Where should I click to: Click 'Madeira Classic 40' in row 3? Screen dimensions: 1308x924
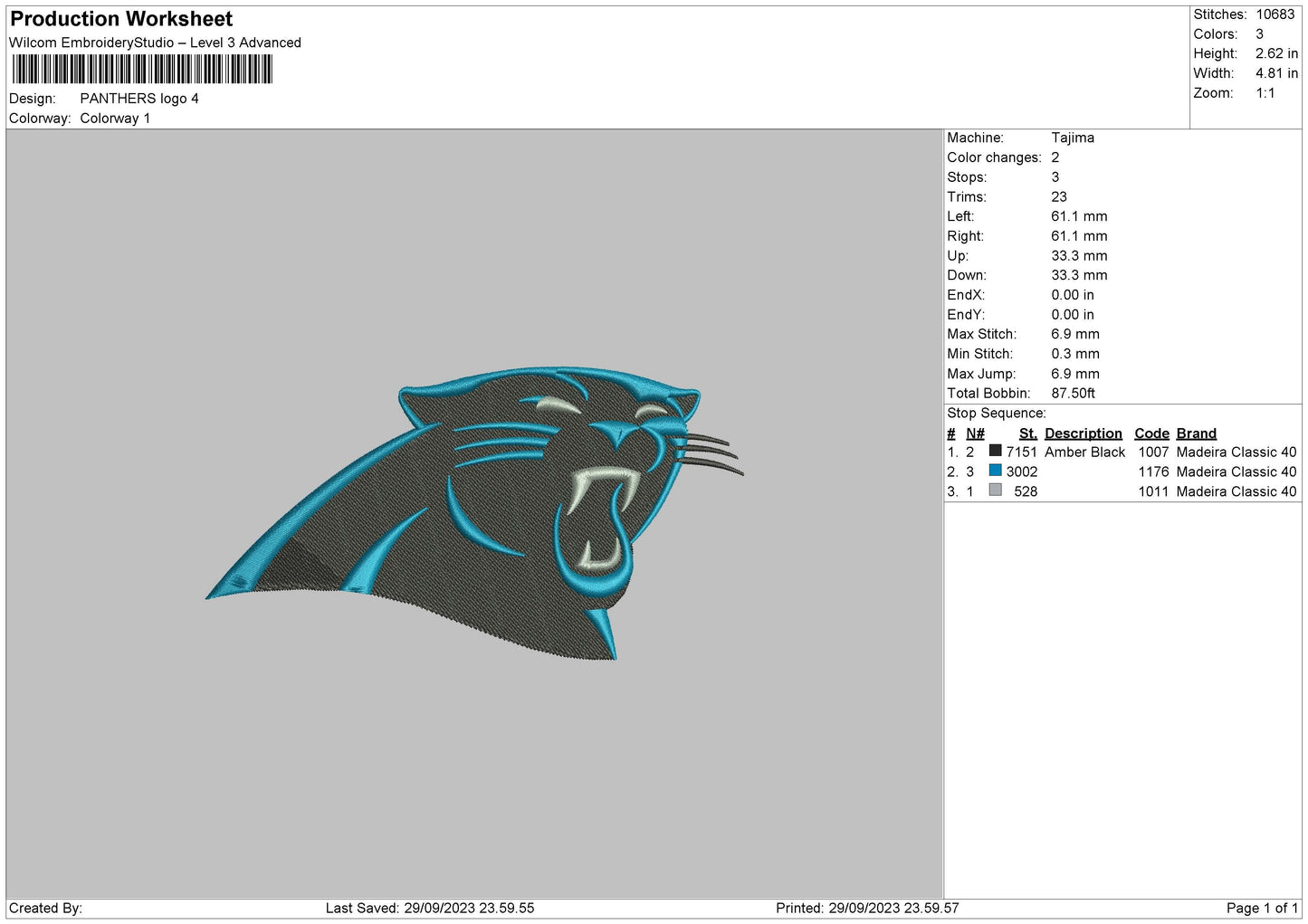coord(1236,491)
